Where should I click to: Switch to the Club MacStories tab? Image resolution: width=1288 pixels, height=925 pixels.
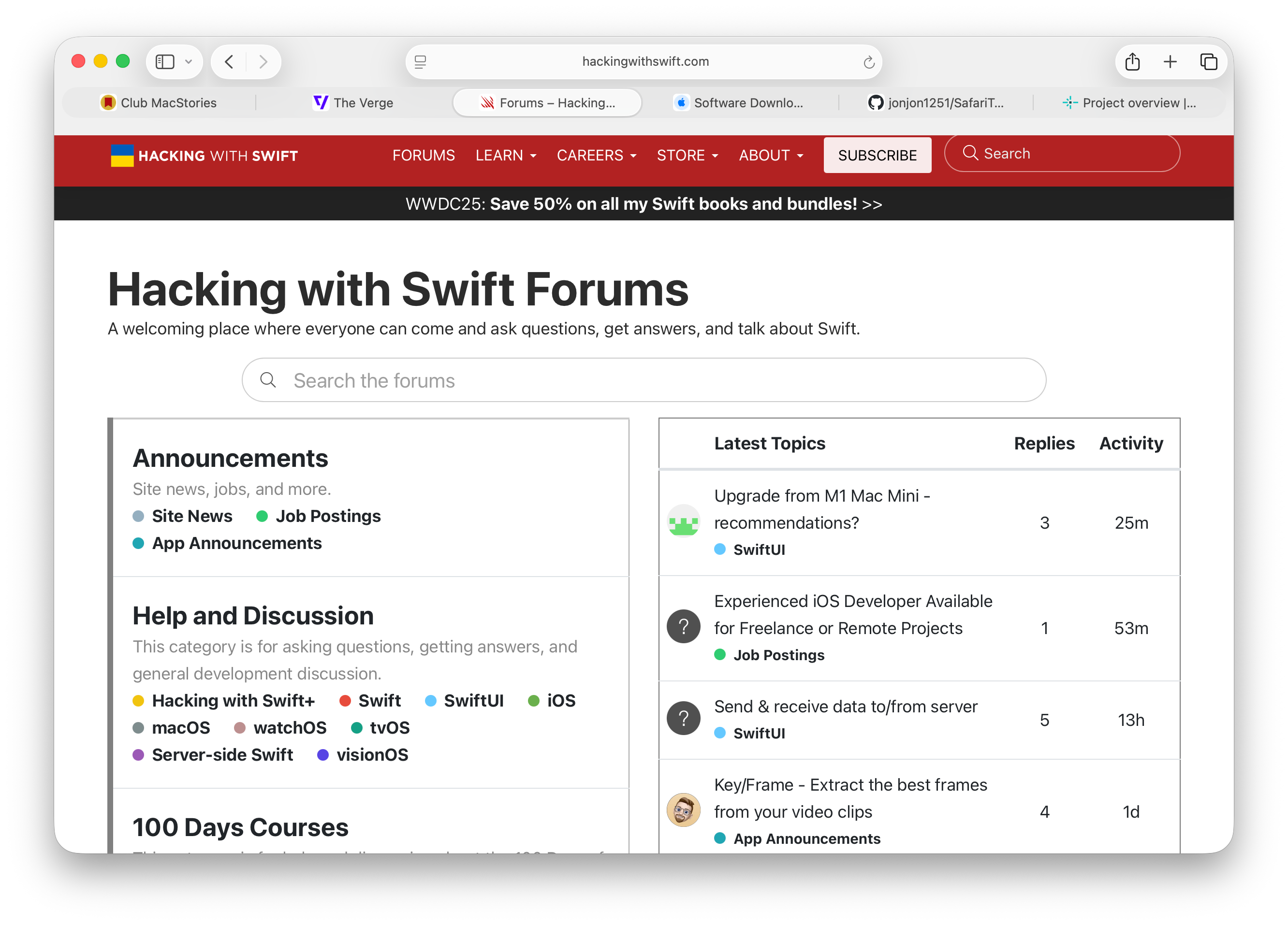click(159, 103)
